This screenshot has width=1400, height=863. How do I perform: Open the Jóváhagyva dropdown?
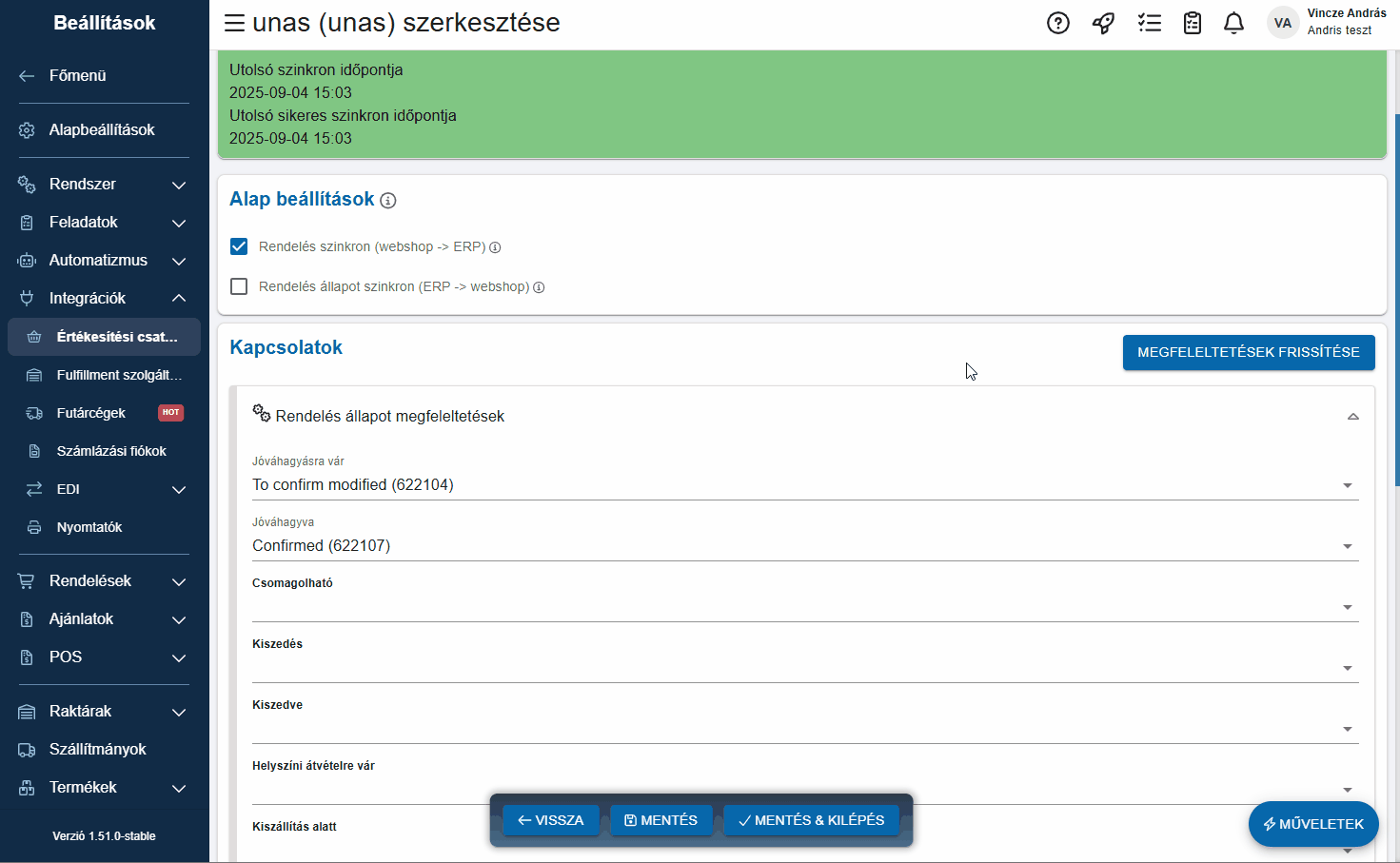click(804, 546)
